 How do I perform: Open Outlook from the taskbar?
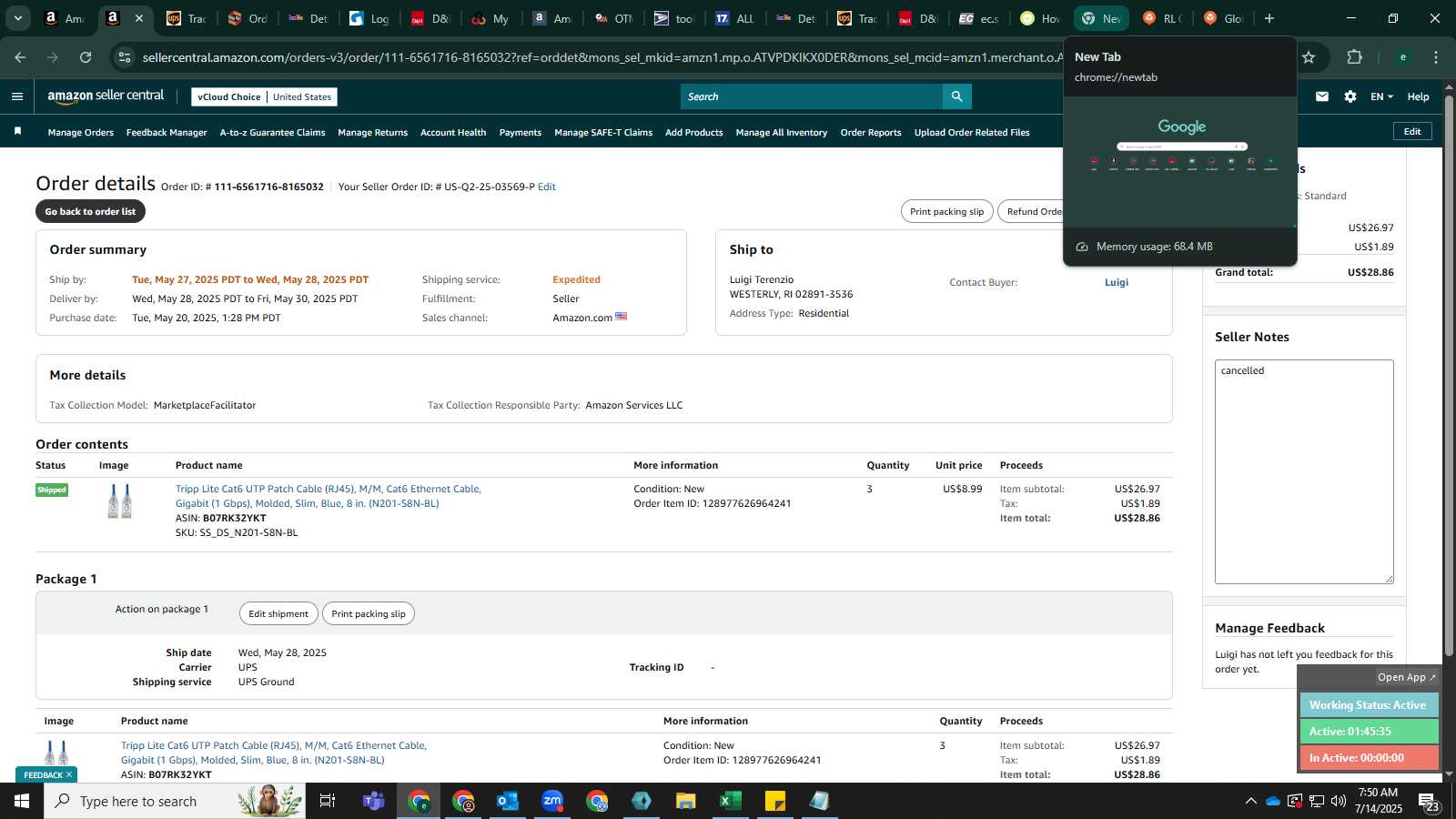tap(508, 801)
